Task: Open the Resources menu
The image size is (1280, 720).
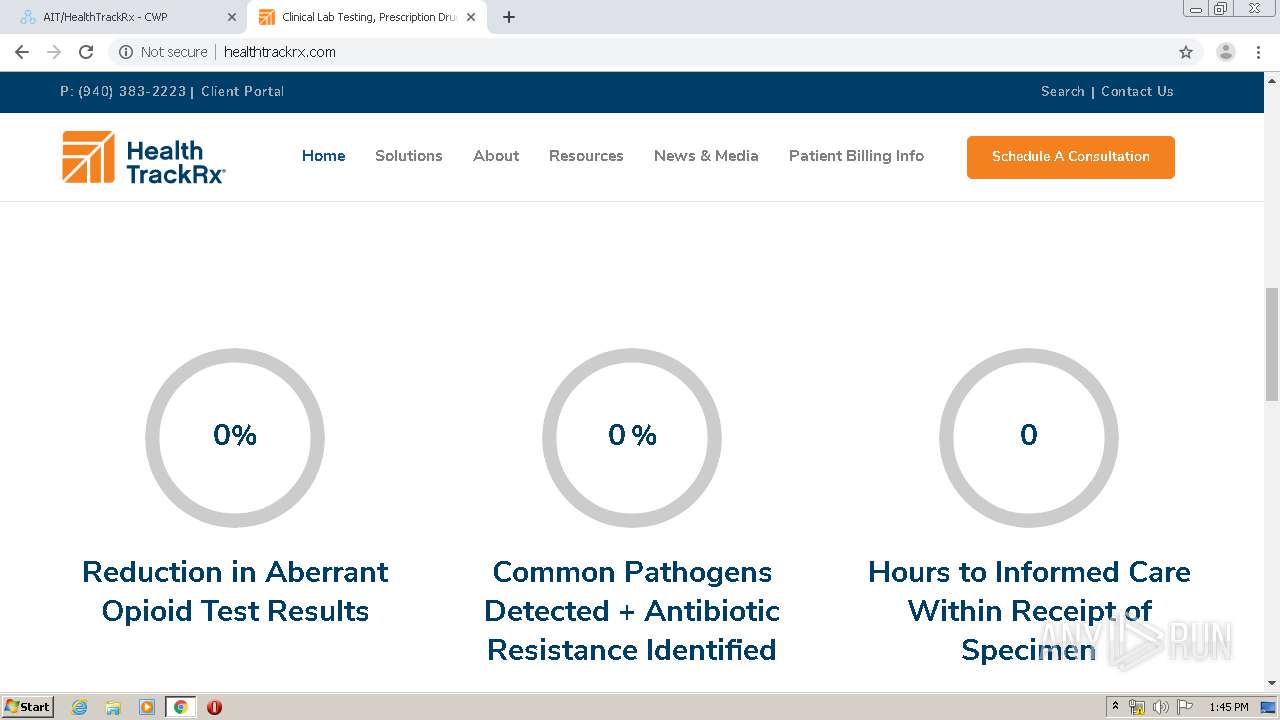Action: coord(586,156)
